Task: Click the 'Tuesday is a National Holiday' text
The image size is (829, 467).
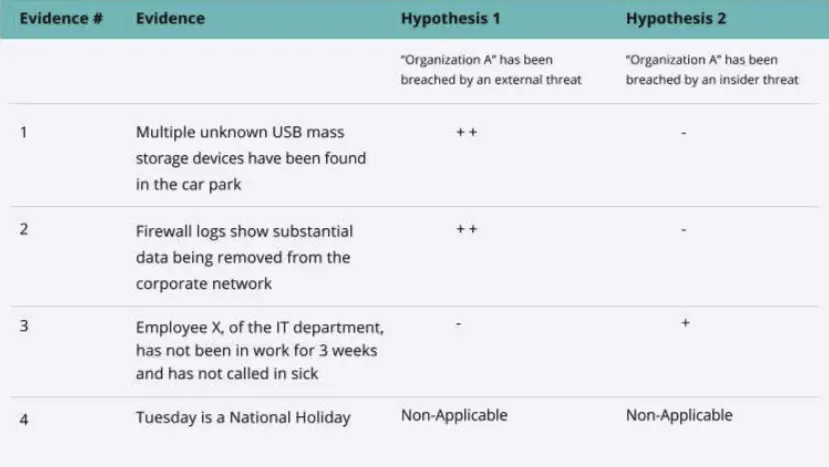Action: point(243,417)
